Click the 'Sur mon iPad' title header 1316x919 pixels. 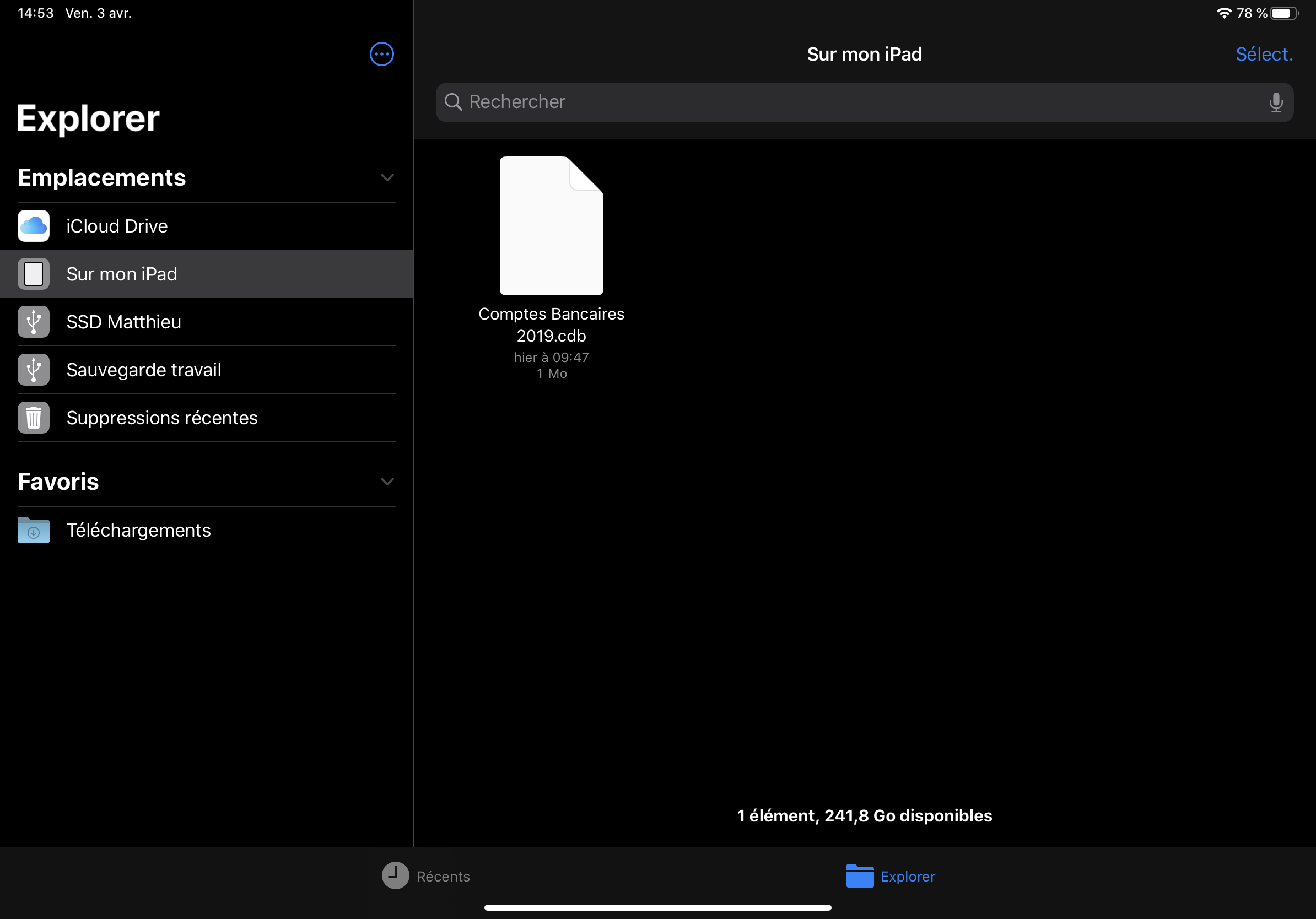pyautogui.click(x=864, y=55)
